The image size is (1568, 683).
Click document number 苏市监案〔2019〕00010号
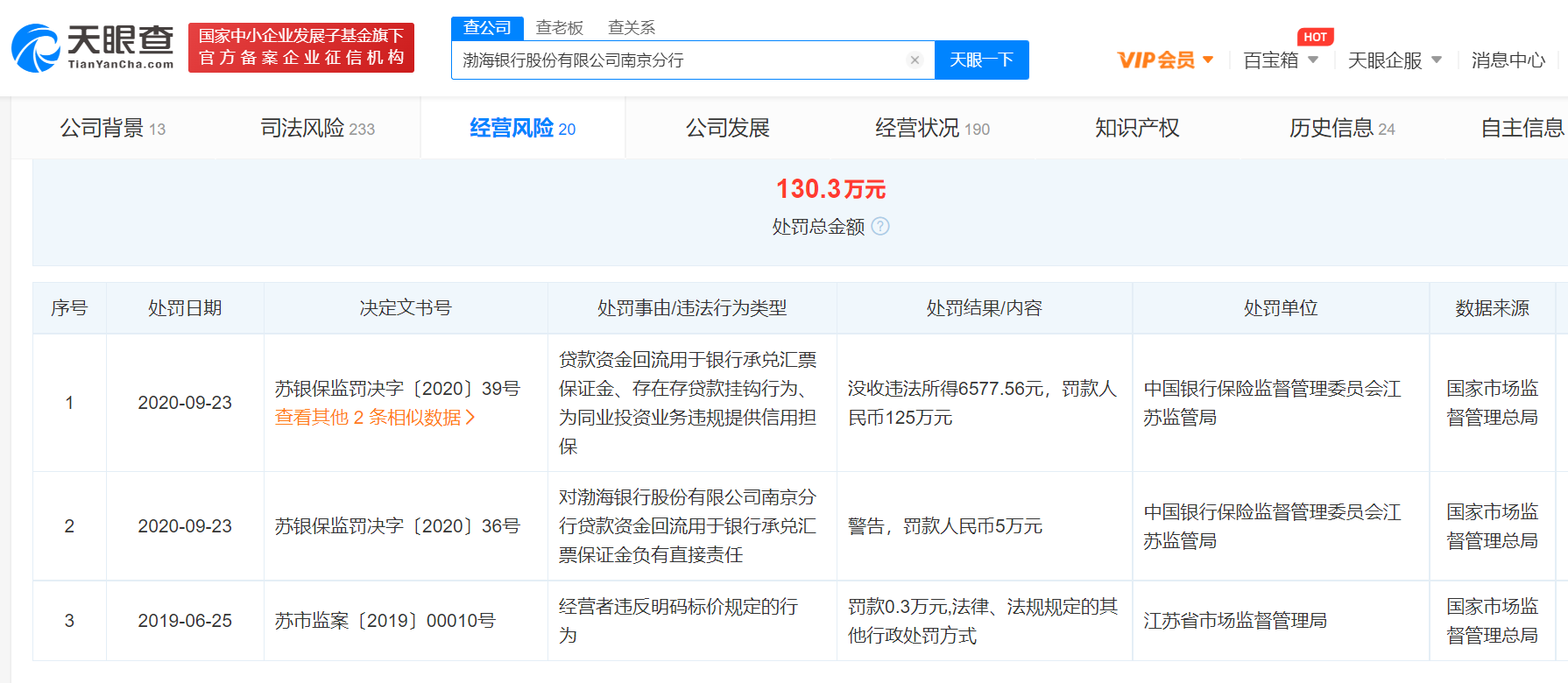click(385, 621)
